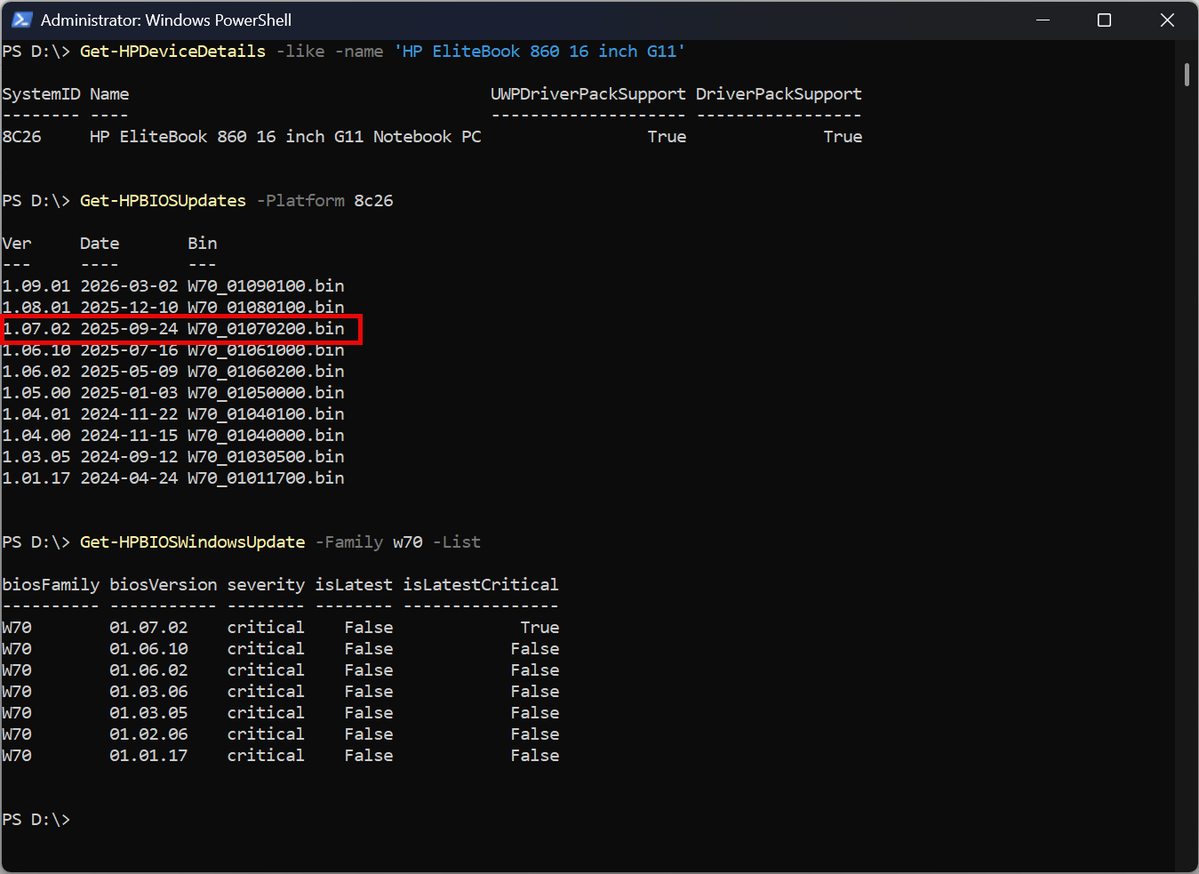Click the 'HP EliteBook 860 16 inch G11' string argument

539,51
